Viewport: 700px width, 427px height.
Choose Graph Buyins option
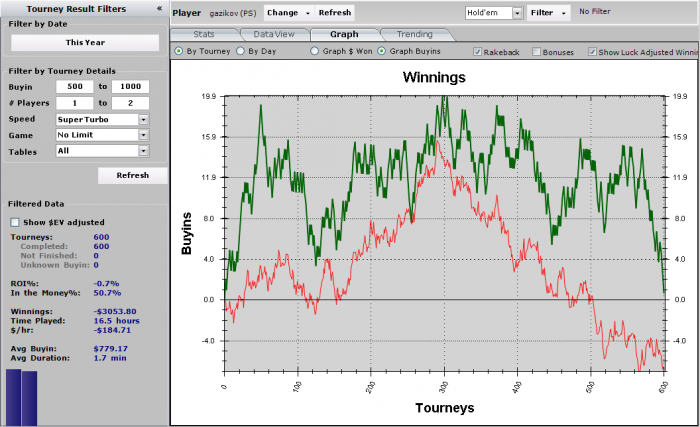(x=382, y=51)
